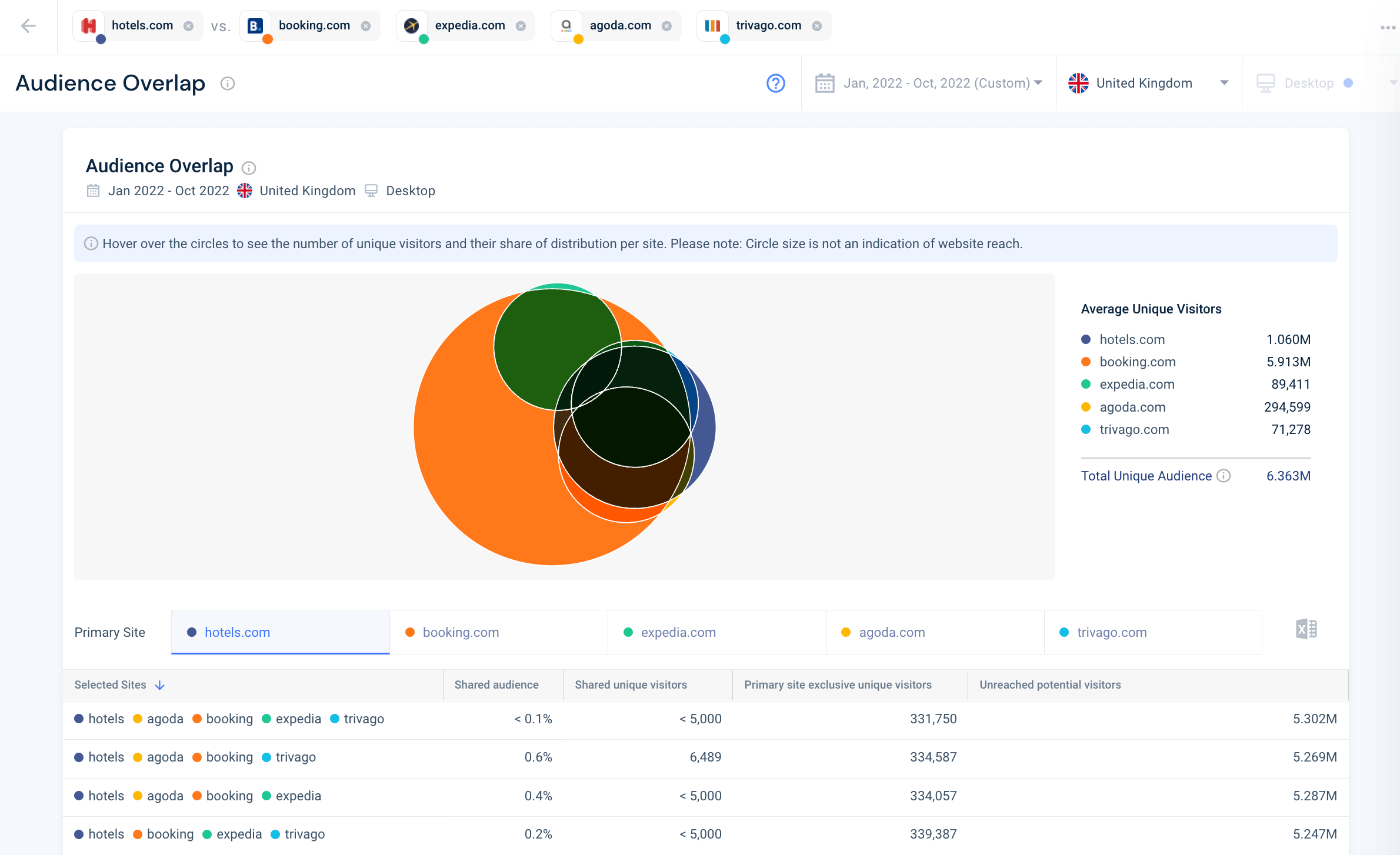The width and height of the screenshot is (1400, 855).
Task: Remove hotels.com from comparison
Action: [188, 26]
